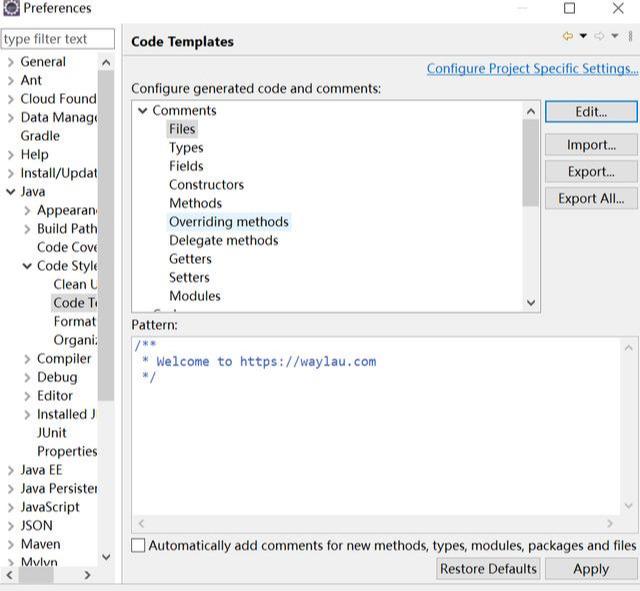Open Organize Imports preferences page

click(x=75, y=340)
